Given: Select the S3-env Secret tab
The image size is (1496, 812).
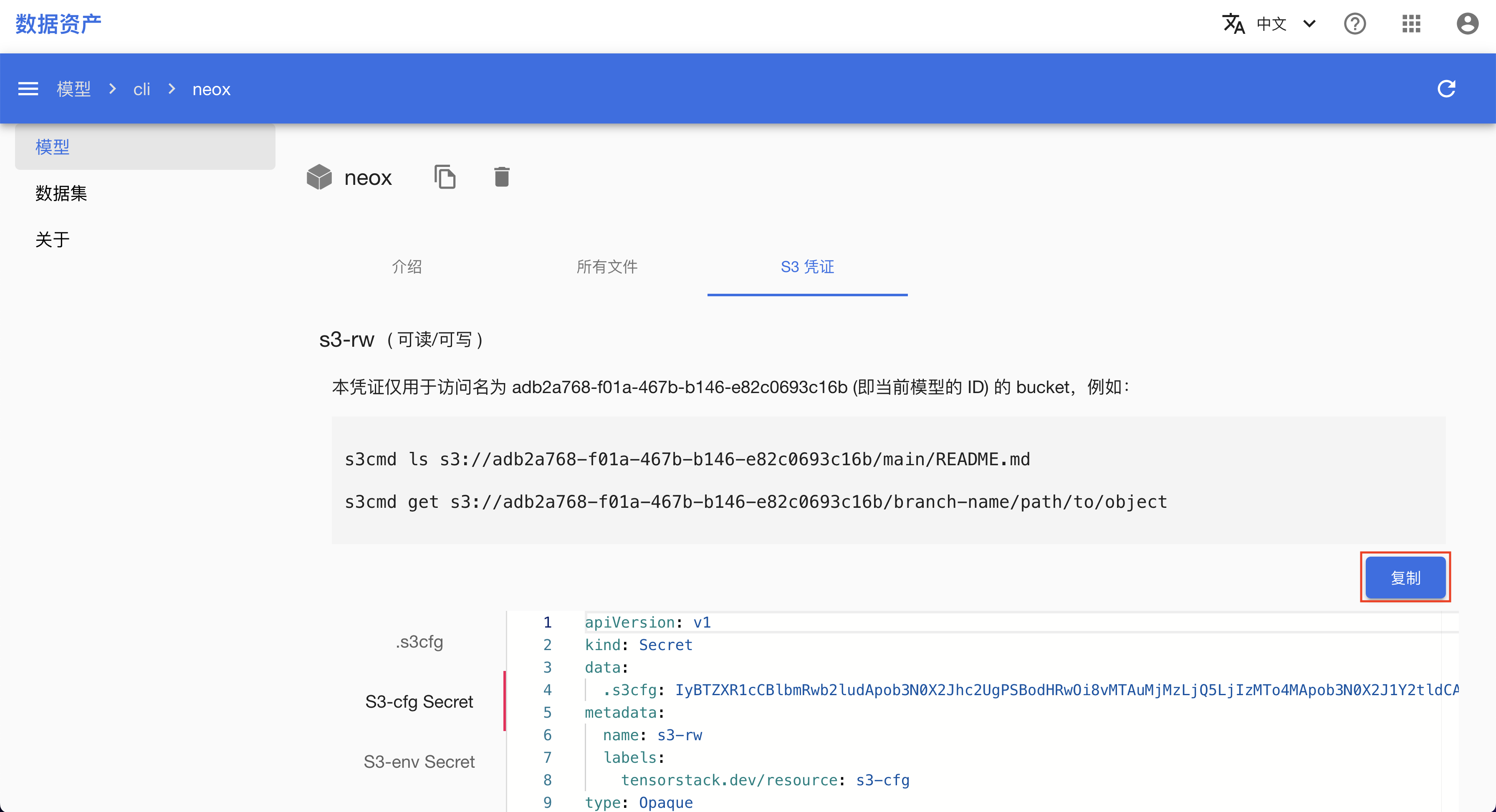Looking at the screenshot, I should pos(419,761).
